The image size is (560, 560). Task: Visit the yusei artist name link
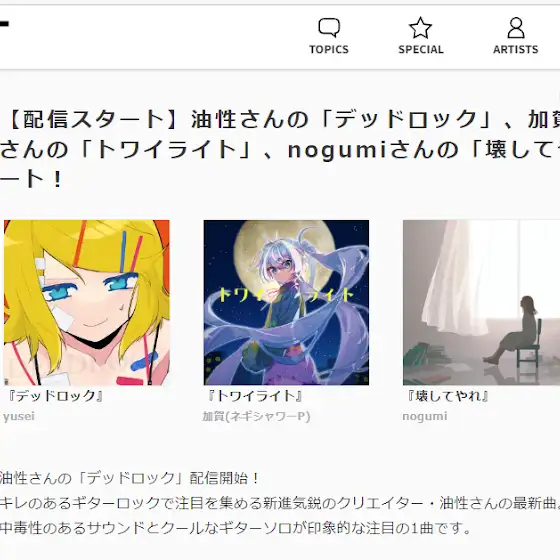[19, 416]
